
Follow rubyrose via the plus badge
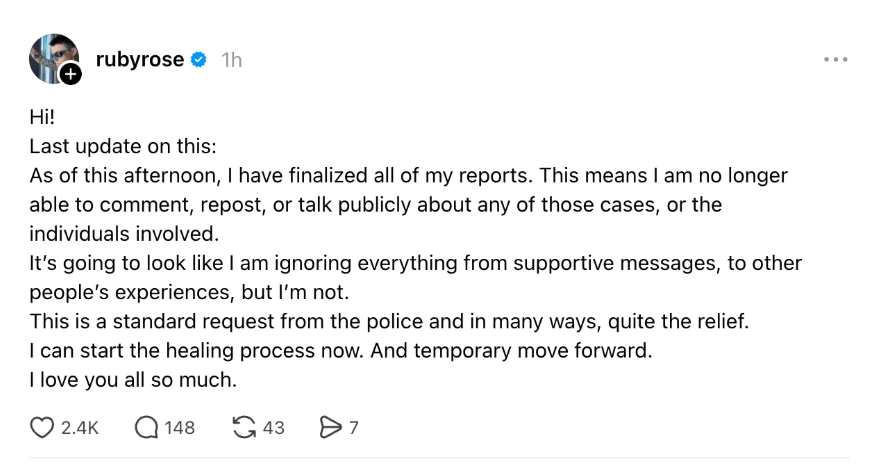[x=71, y=75]
